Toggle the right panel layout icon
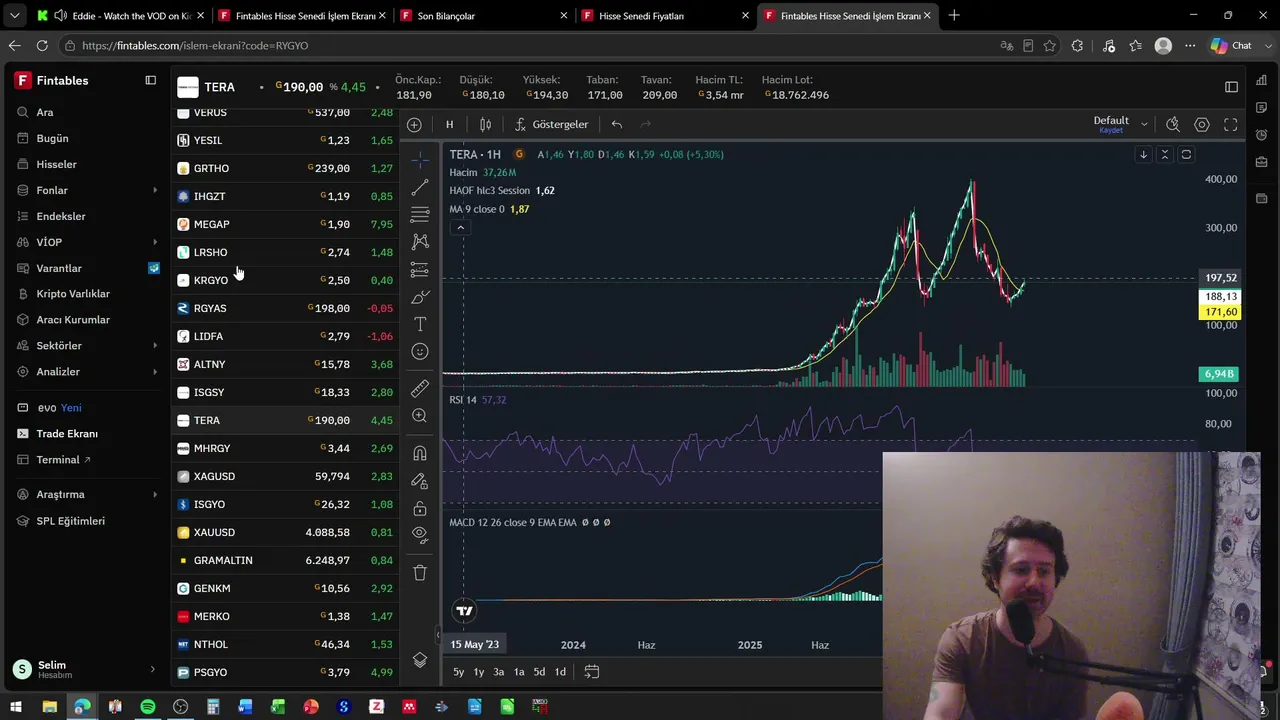The image size is (1280, 720). [1232, 87]
